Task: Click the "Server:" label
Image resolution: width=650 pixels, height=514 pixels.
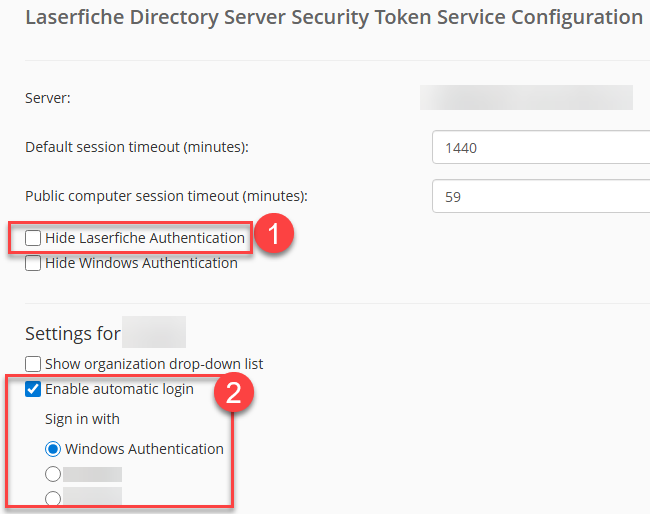Action: click(48, 97)
